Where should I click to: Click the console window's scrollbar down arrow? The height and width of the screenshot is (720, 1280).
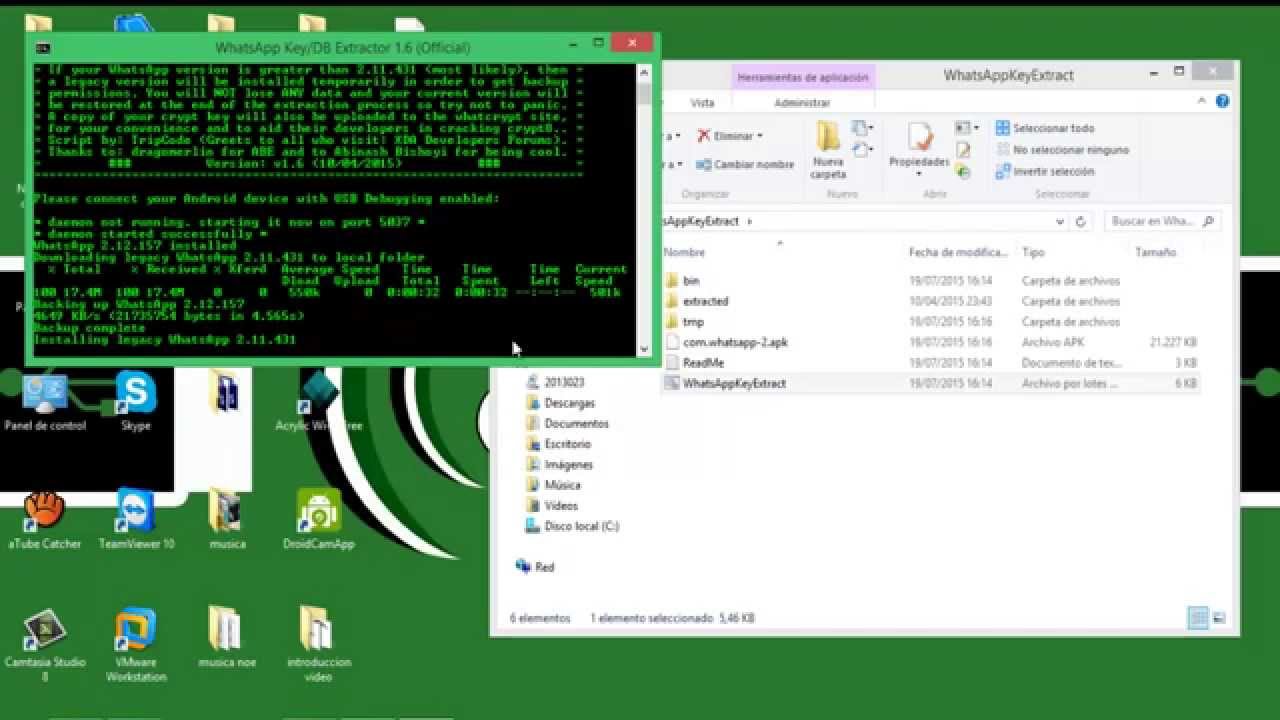[x=644, y=349]
